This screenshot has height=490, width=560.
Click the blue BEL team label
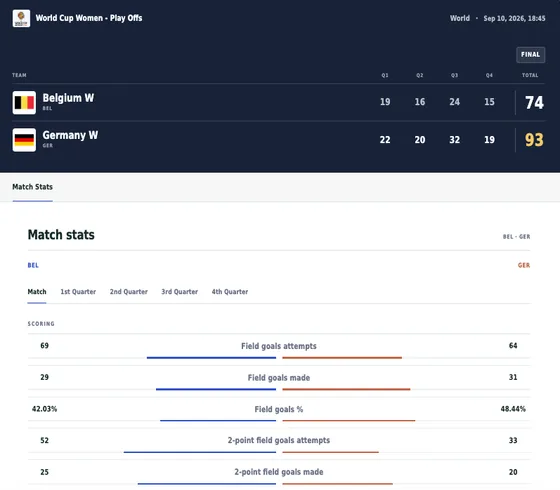33,265
